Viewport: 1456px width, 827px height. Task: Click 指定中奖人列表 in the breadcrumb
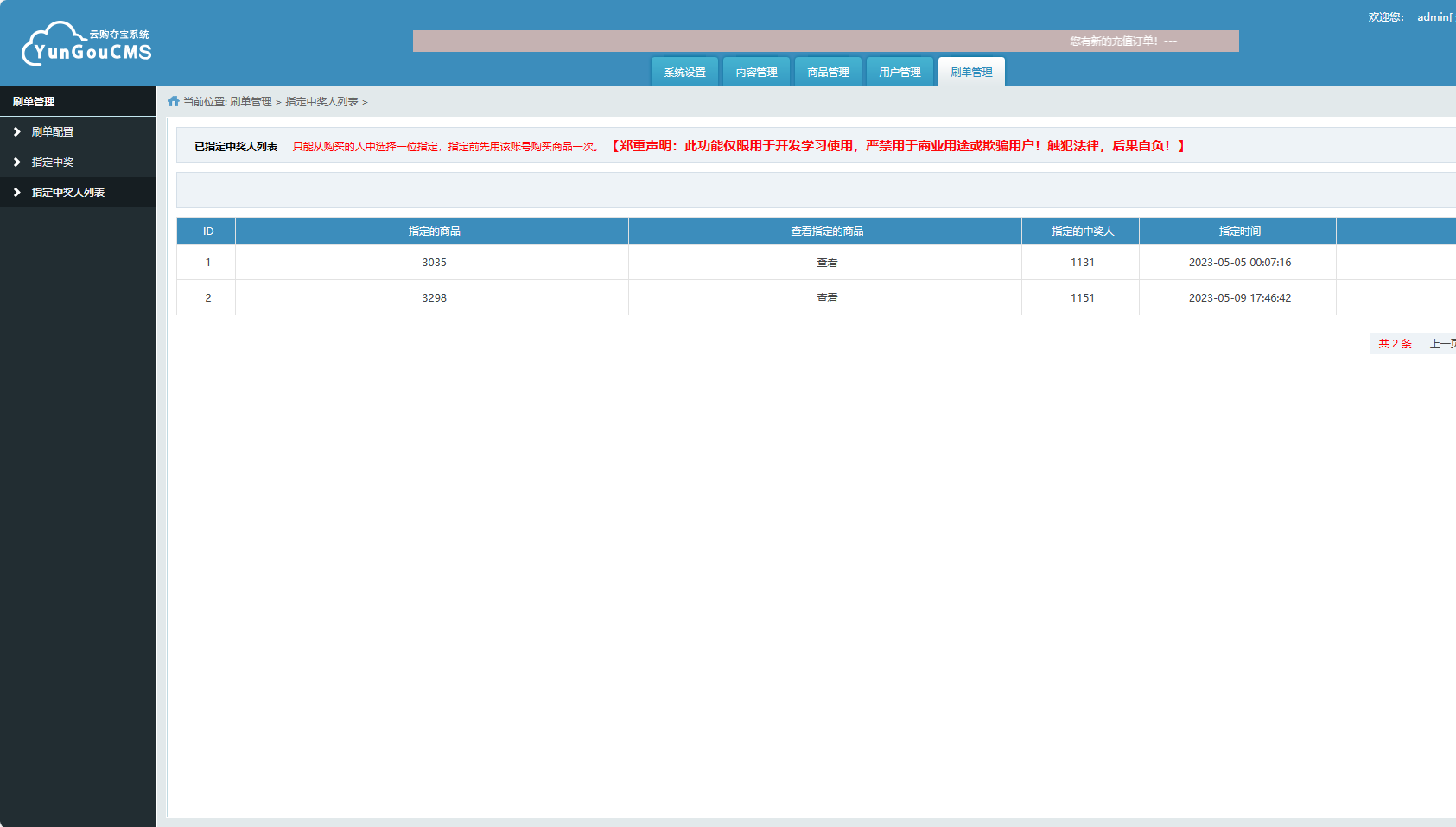322,102
